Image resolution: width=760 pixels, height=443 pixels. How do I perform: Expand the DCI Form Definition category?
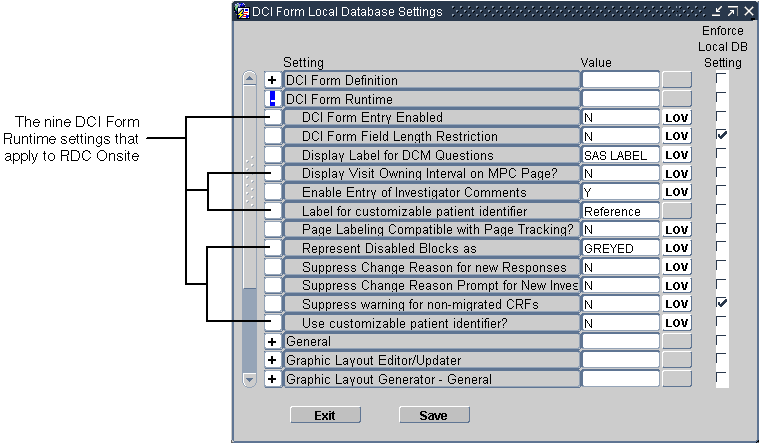272,80
